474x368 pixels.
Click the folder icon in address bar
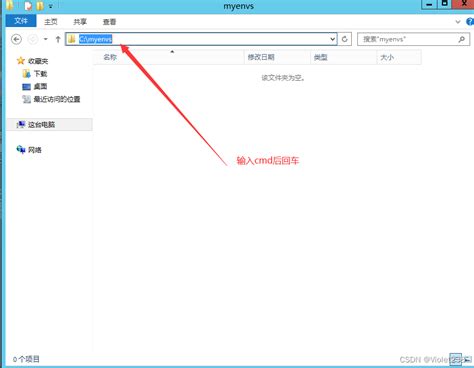72,39
